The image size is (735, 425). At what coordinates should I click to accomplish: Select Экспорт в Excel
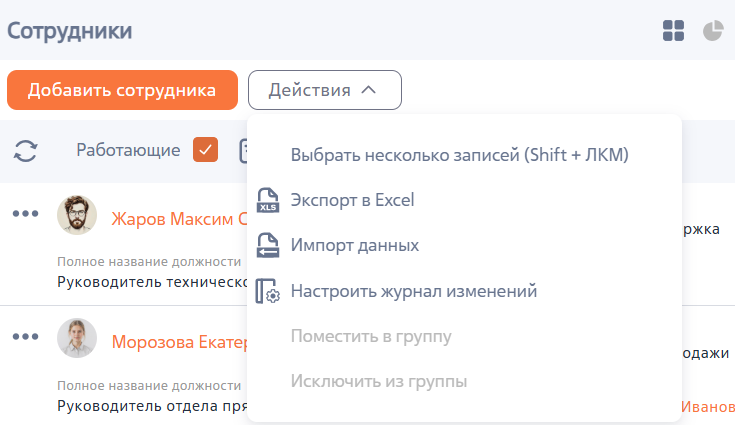point(352,200)
